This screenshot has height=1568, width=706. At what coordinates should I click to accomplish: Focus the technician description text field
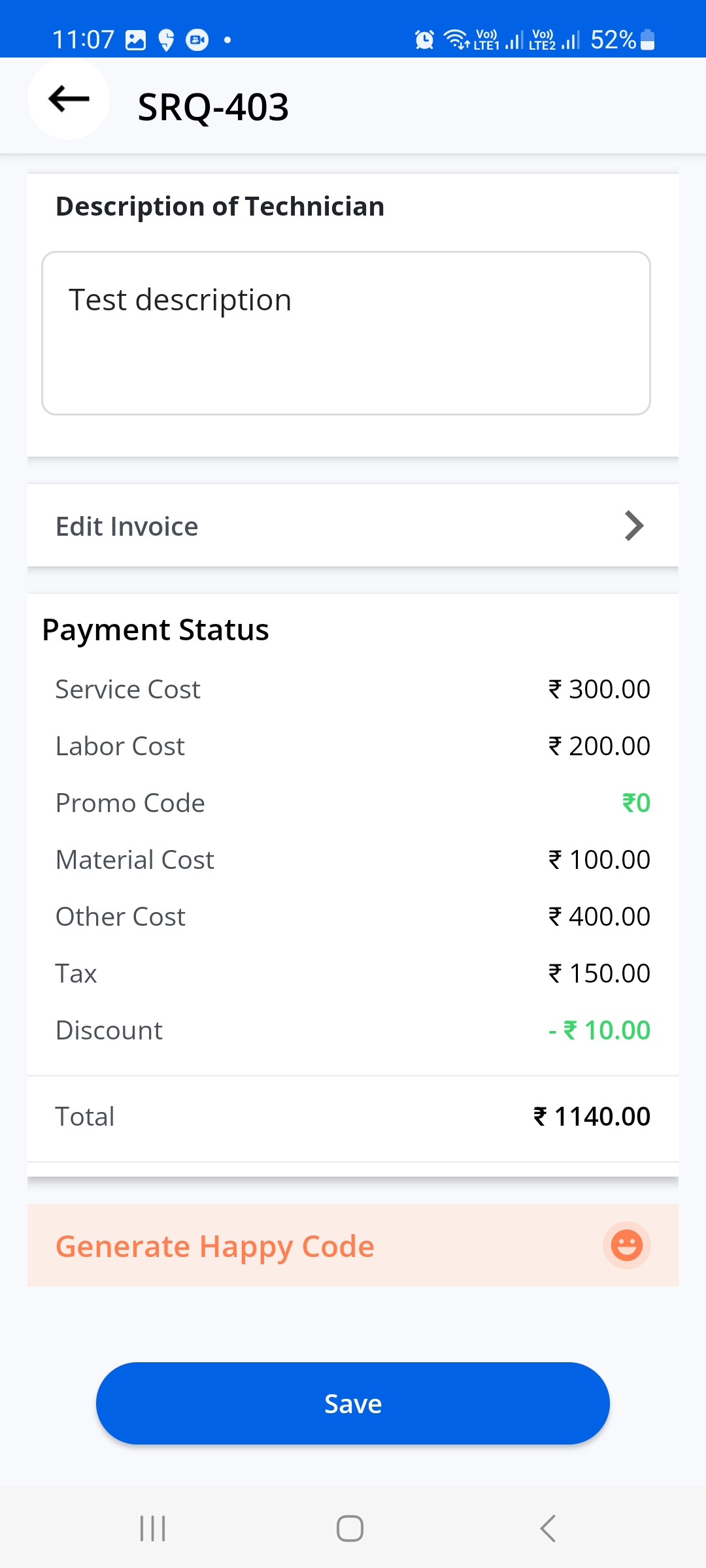[x=346, y=333]
